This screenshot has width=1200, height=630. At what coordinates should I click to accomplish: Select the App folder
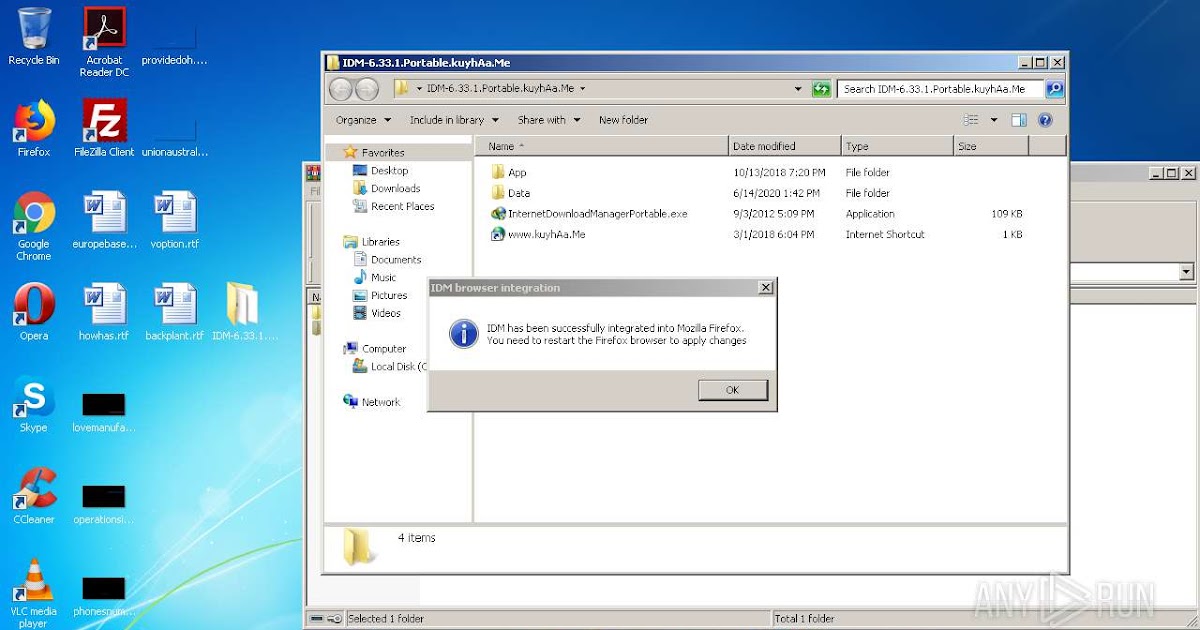pos(509,173)
